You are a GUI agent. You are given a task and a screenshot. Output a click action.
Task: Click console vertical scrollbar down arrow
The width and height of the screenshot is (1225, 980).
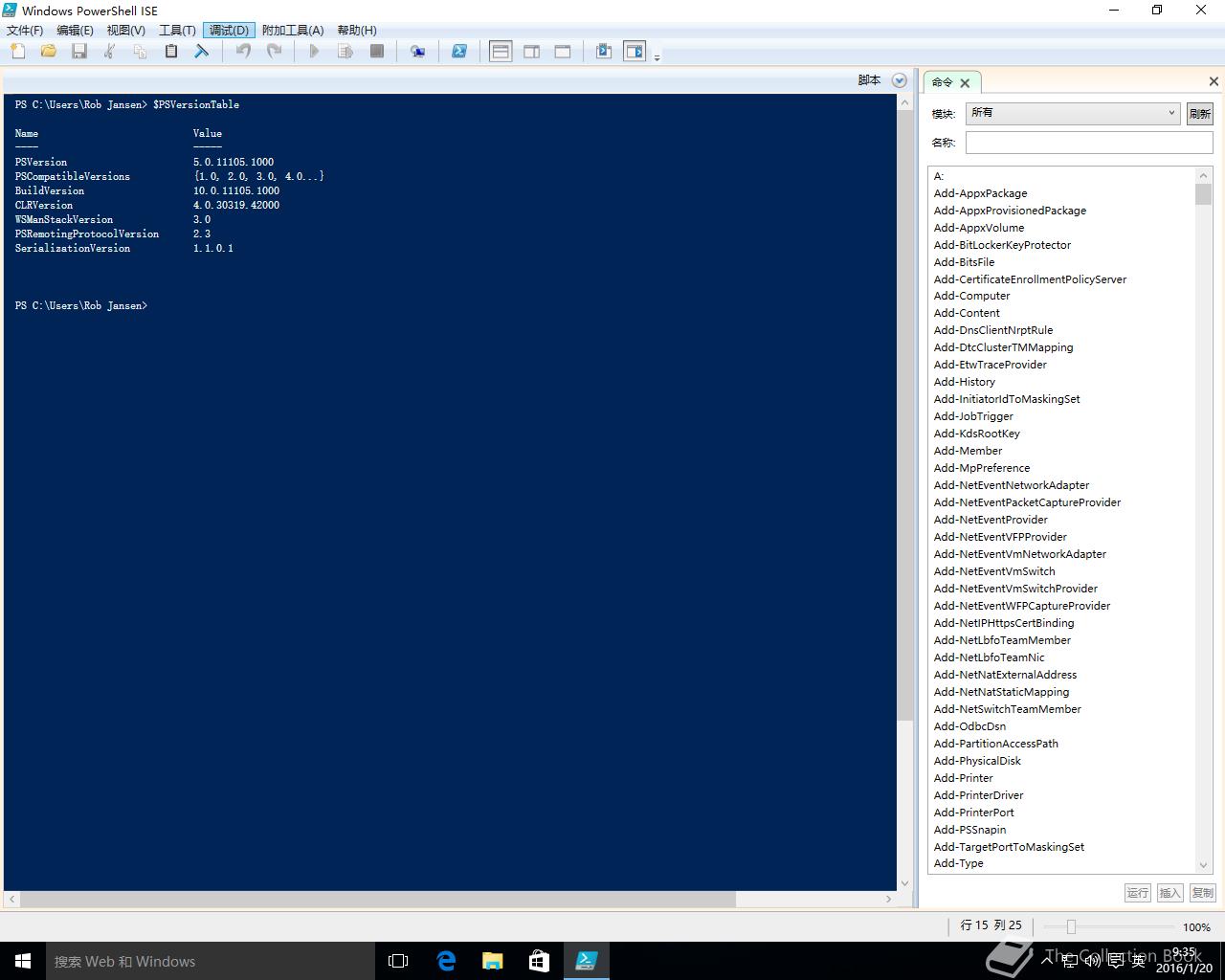905,883
